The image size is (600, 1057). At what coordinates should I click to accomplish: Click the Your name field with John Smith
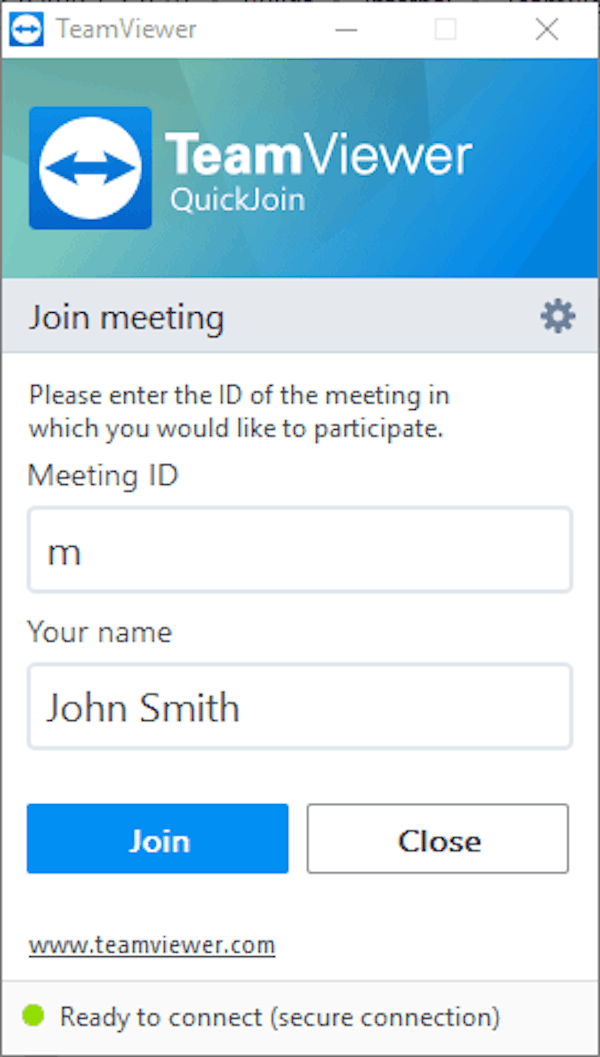tap(299, 706)
